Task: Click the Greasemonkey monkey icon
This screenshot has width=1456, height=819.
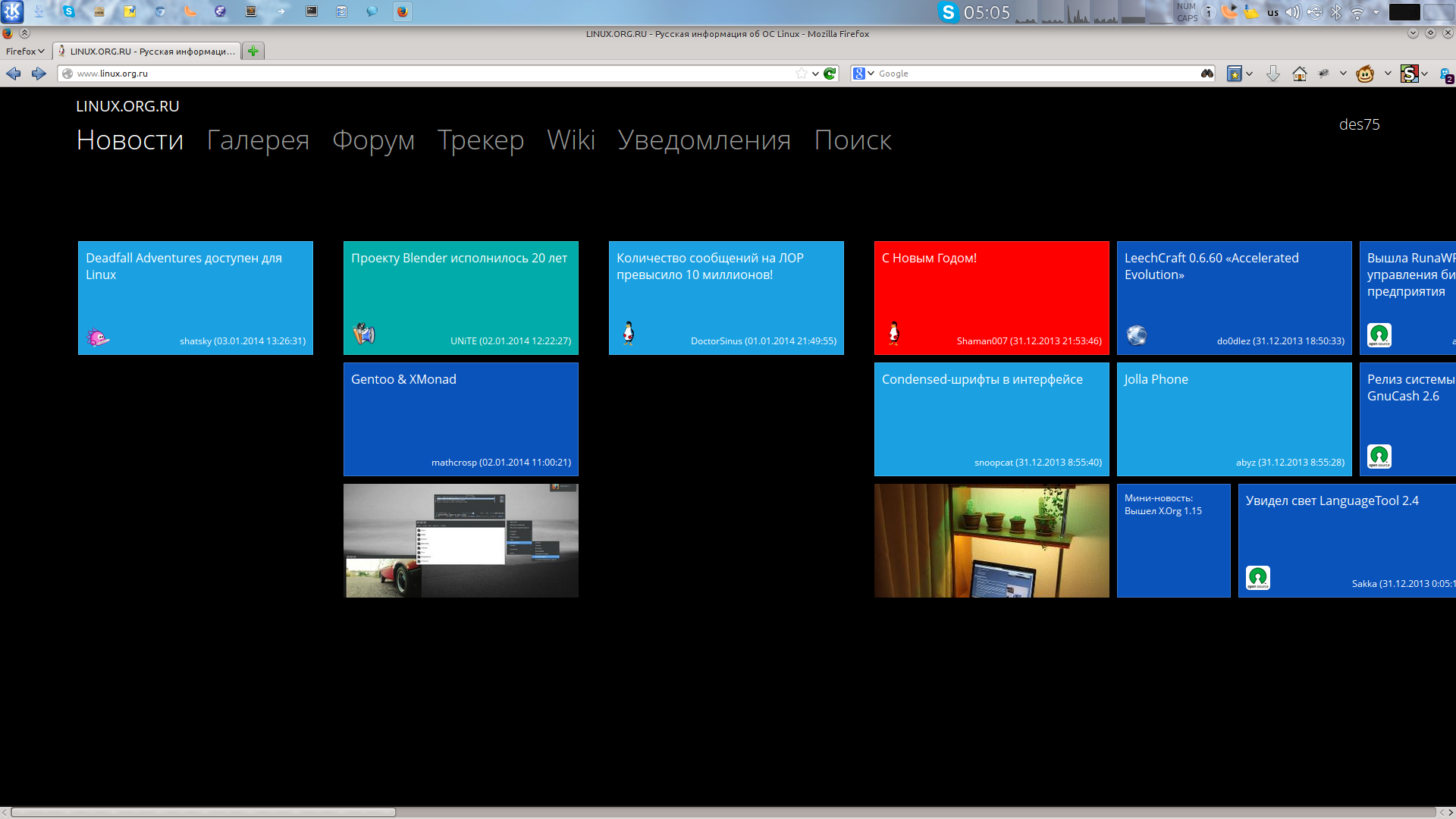Action: (x=1365, y=74)
